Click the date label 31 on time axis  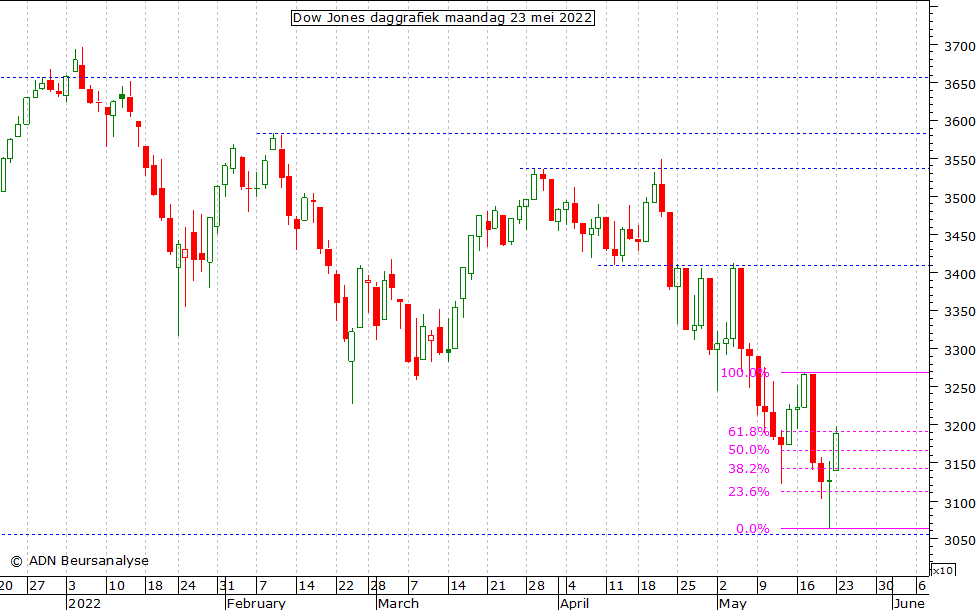(x=226, y=586)
